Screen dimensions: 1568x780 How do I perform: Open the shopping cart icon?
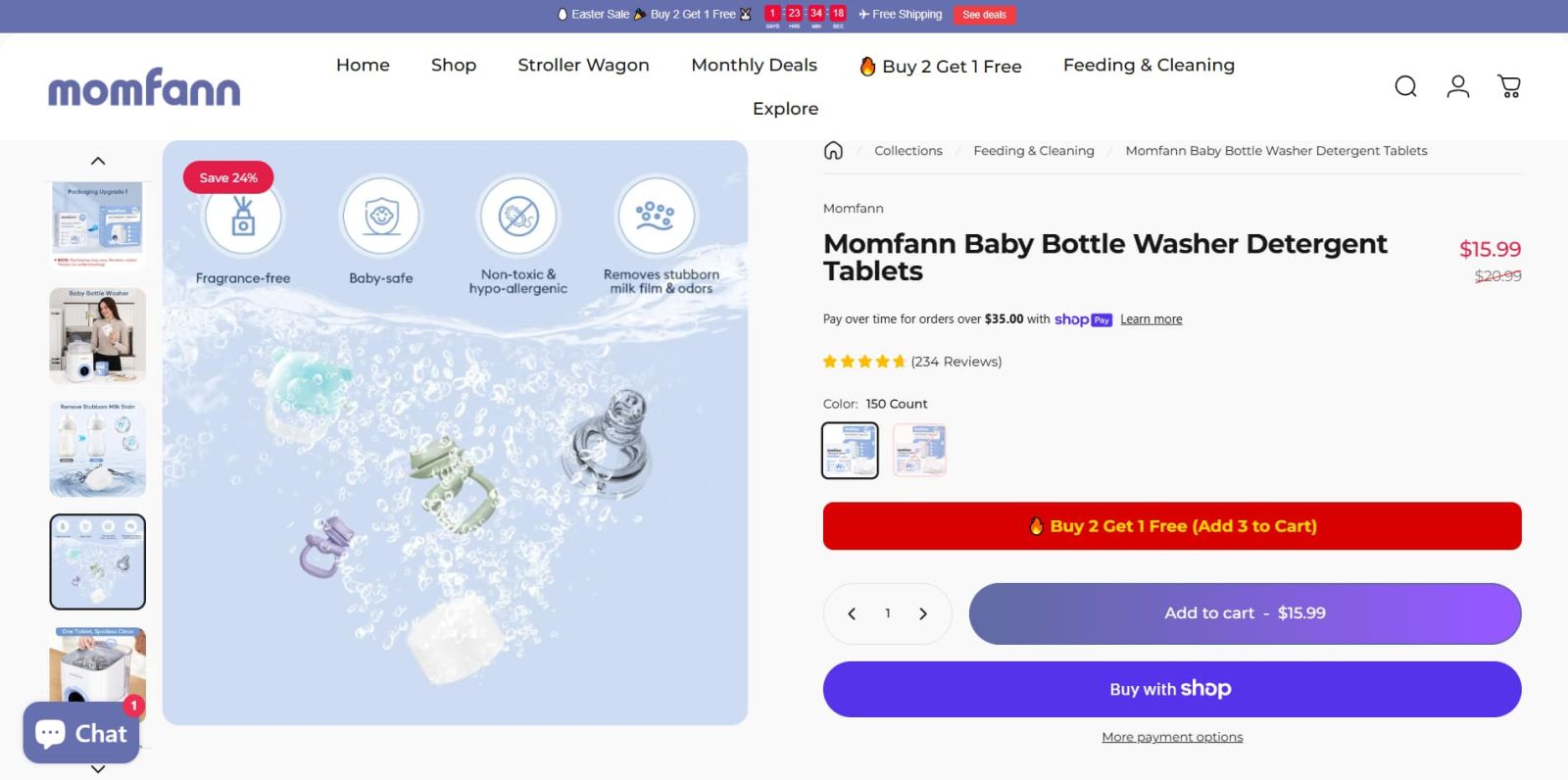1508,86
